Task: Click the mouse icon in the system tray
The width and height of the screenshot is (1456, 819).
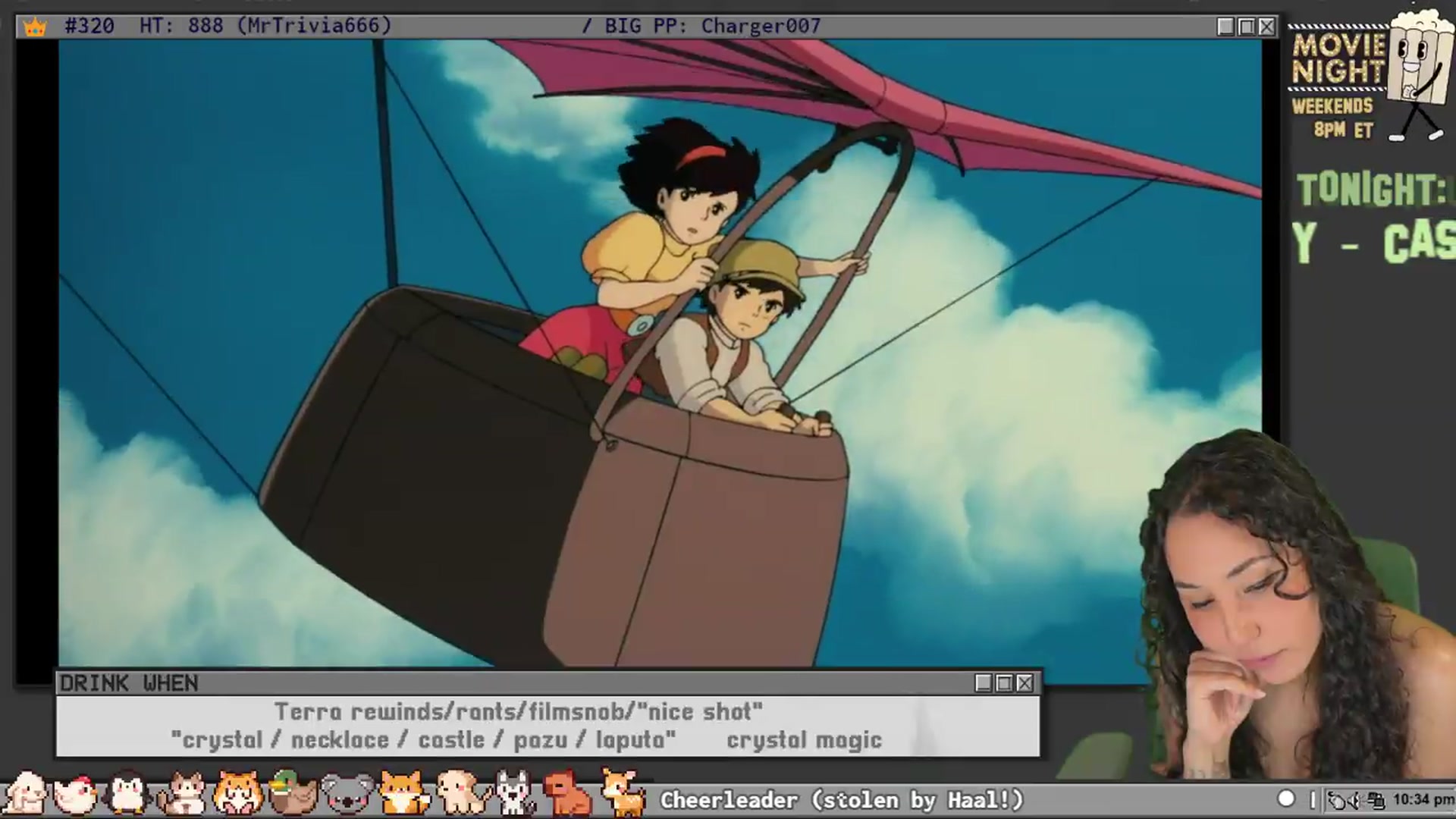Action: [1337, 801]
